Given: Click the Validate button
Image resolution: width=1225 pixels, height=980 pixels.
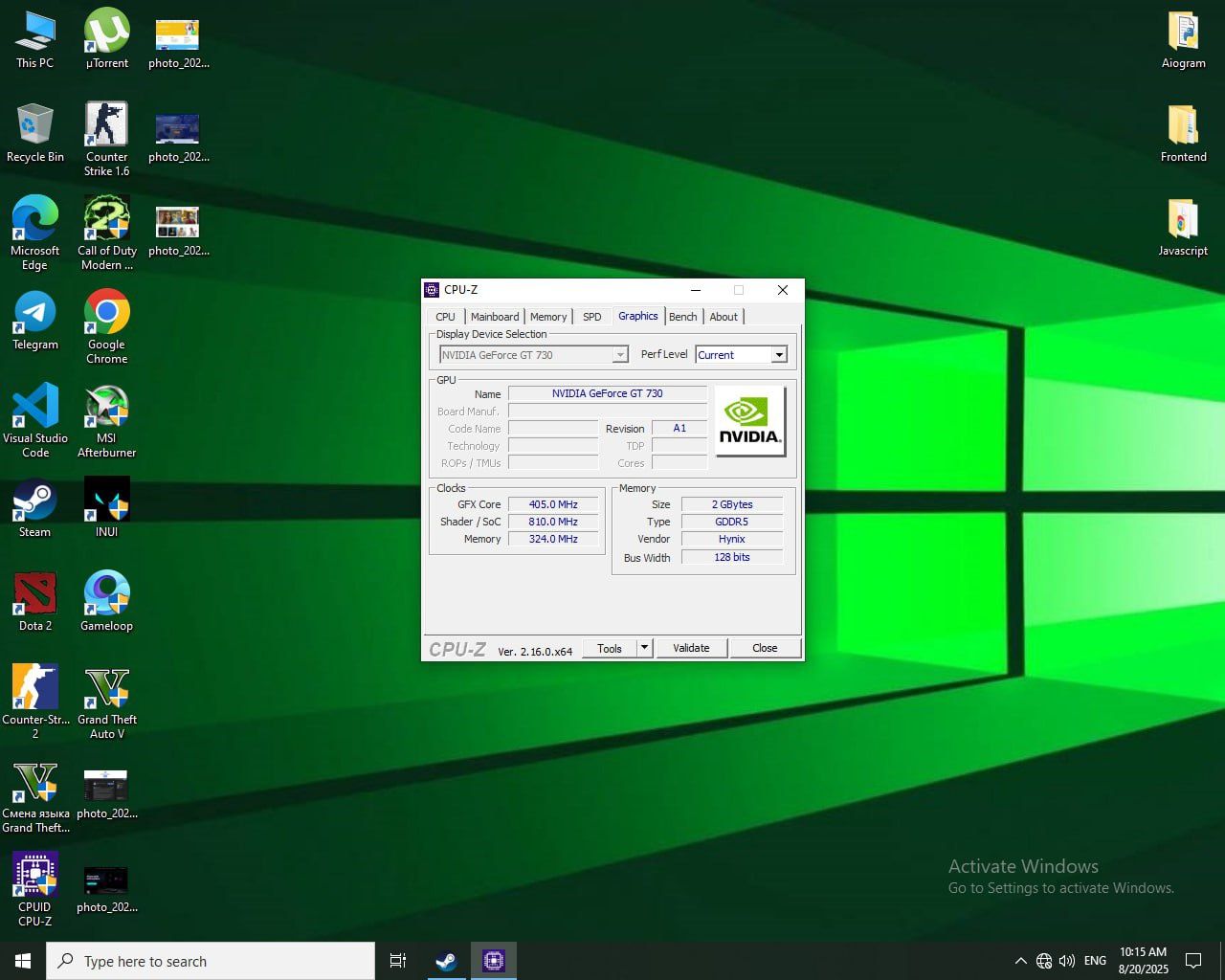Looking at the screenshot, I should [691, 648].
